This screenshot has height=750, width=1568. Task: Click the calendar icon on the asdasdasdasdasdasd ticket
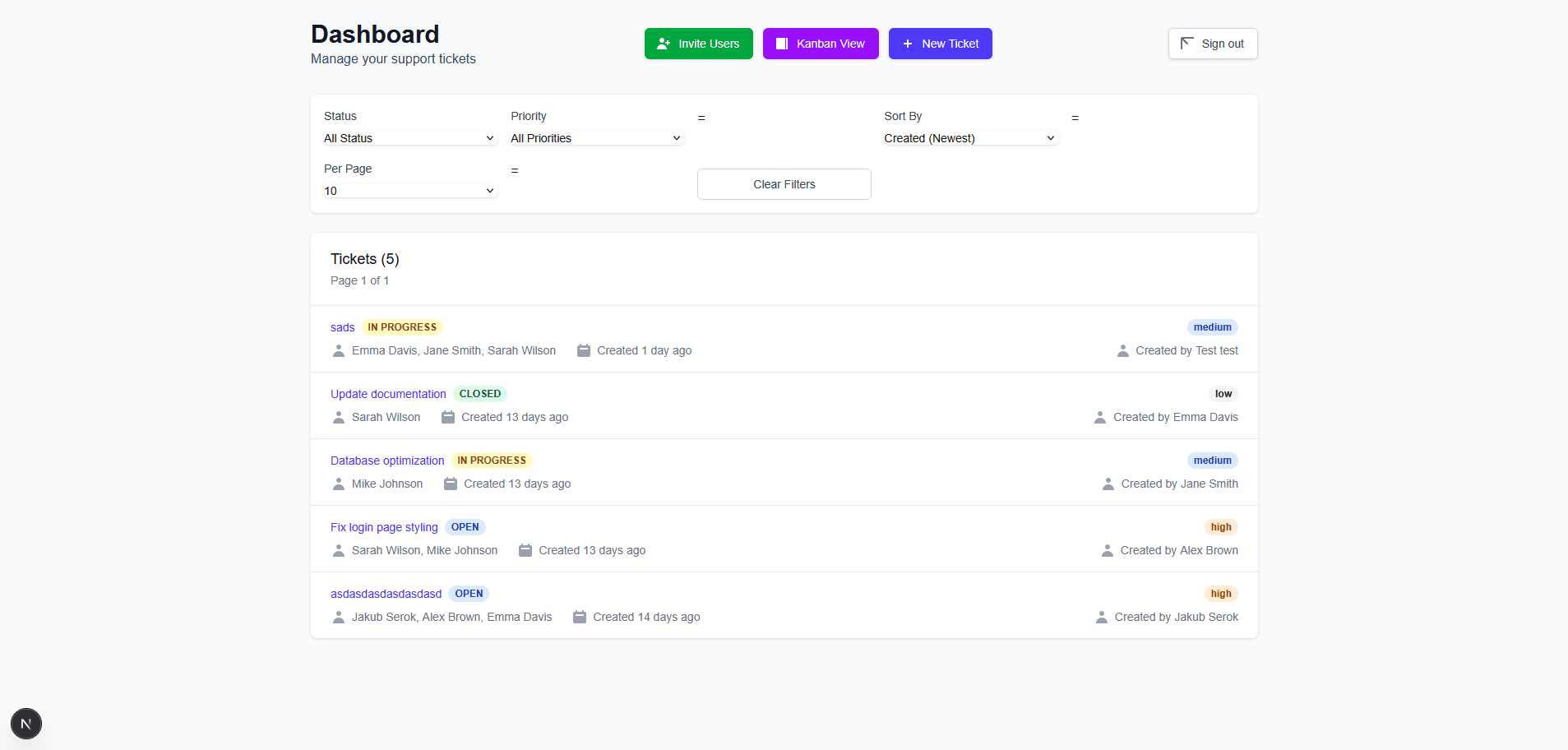[x=580, y=617]
